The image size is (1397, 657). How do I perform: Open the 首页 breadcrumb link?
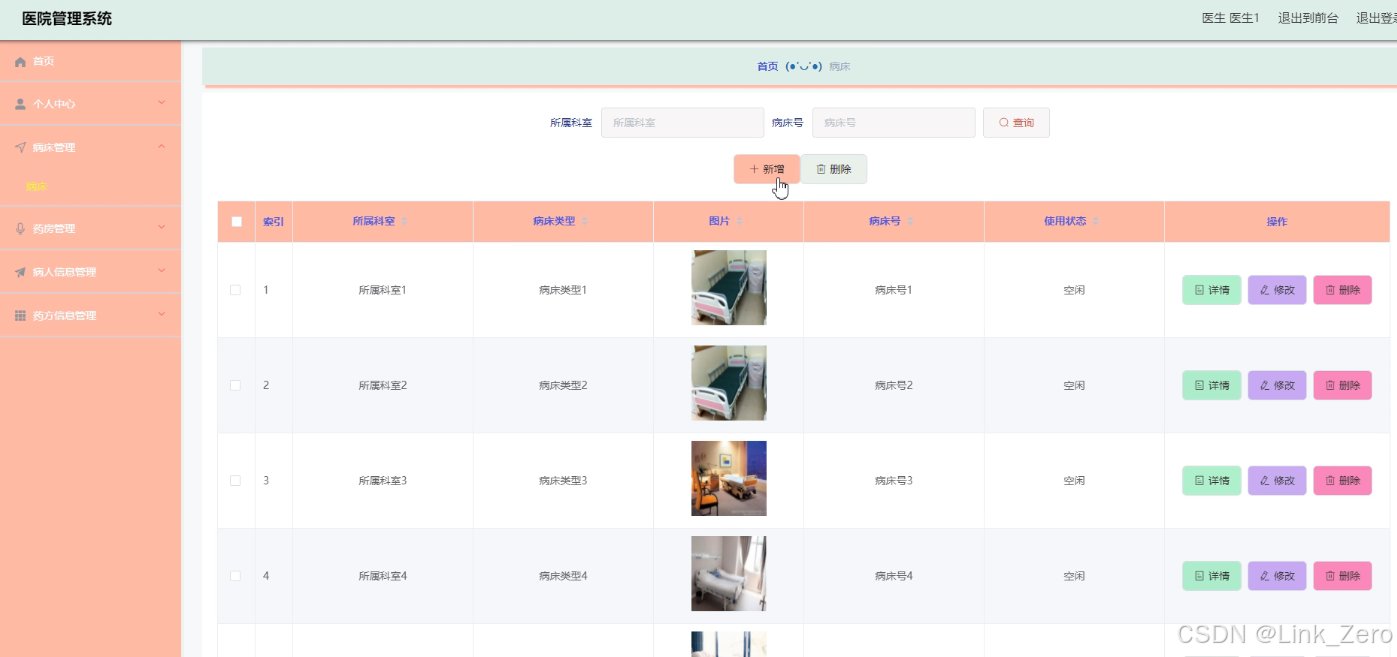click(x=767, y=65)
